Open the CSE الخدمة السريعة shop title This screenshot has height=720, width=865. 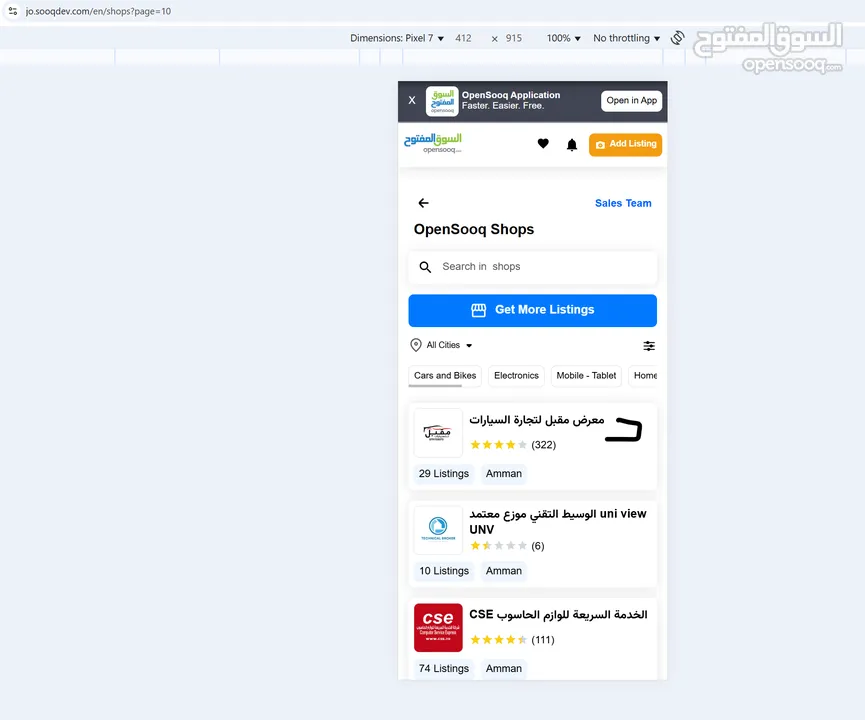tap(558, 615)
